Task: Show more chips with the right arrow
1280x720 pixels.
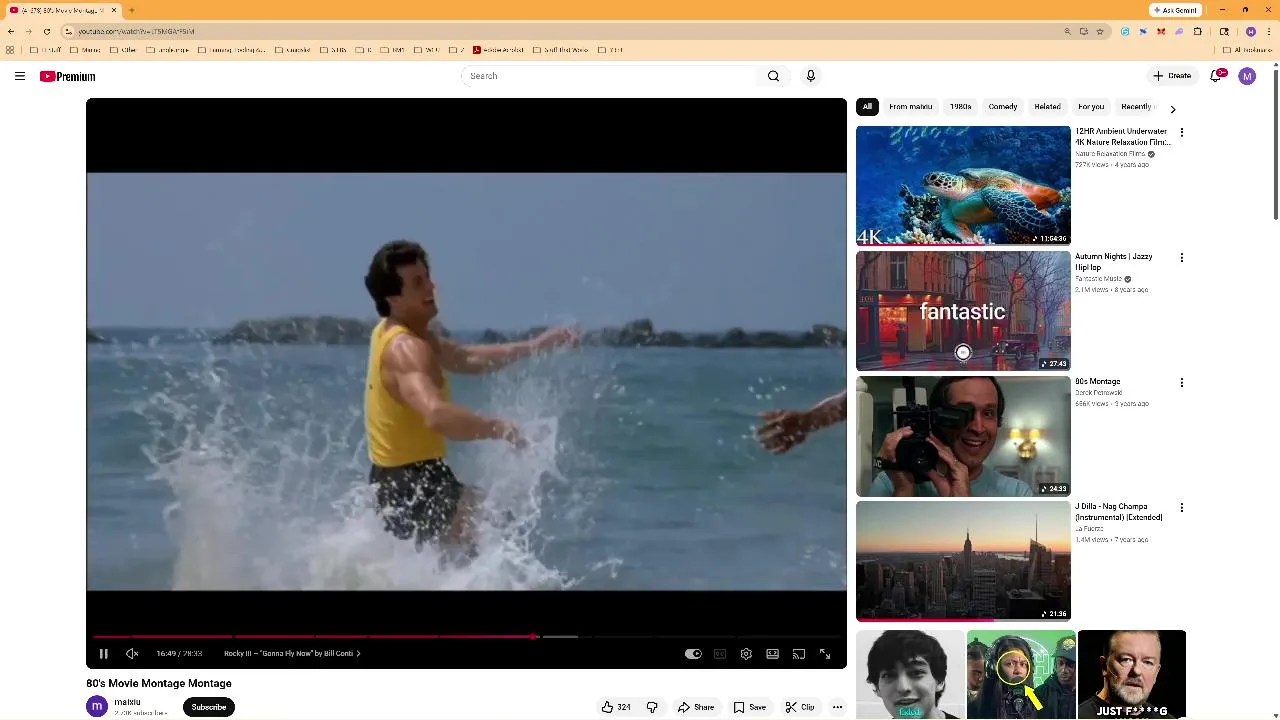Action: (1173, 109)
